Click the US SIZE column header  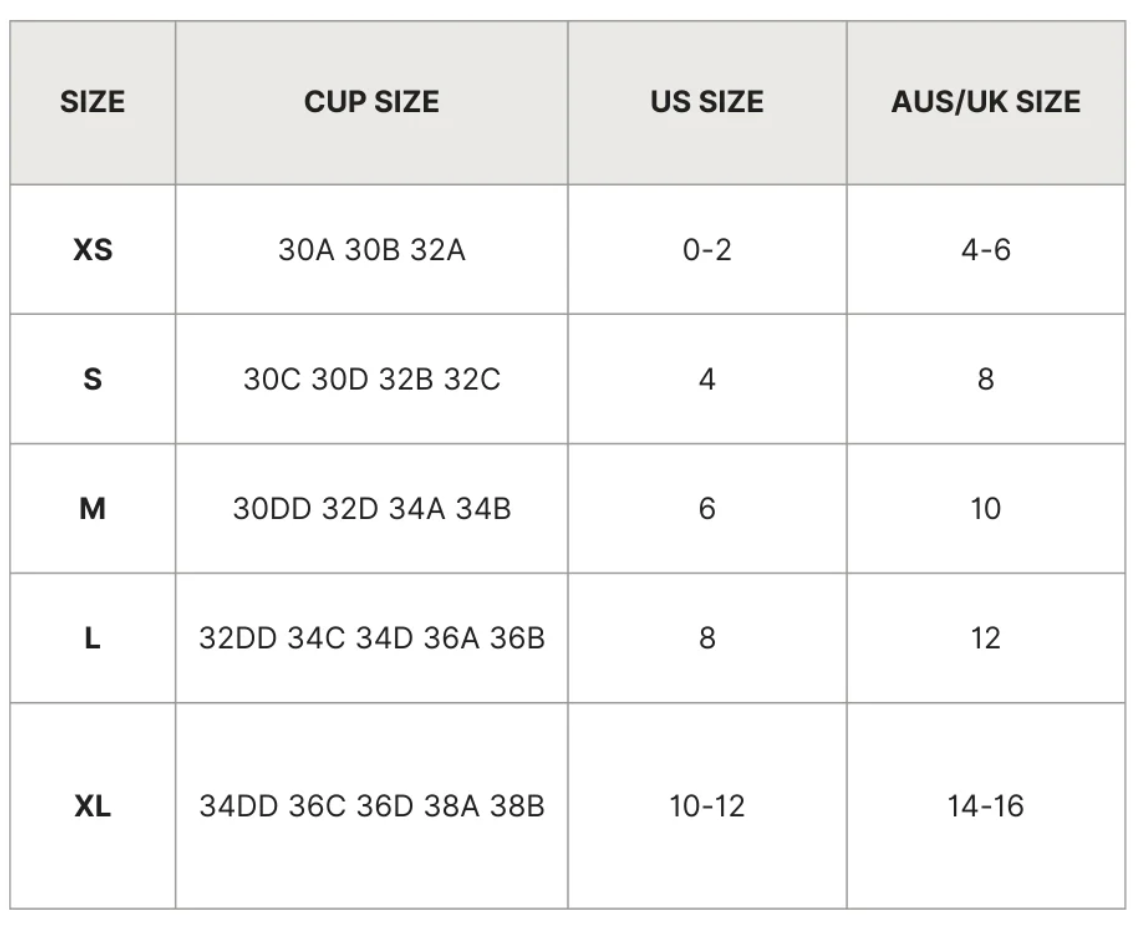[x=706, y=102]
